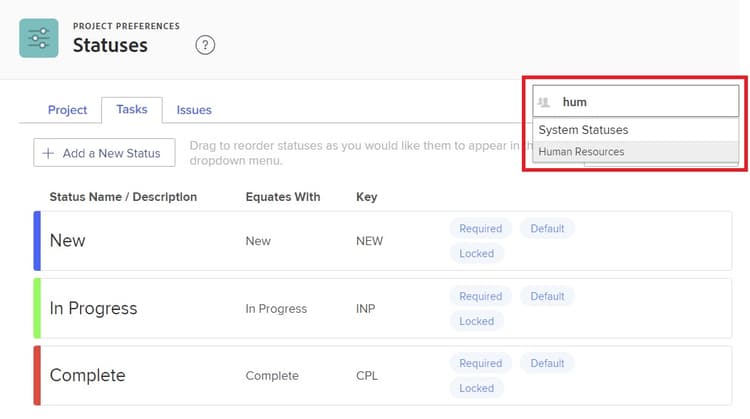Open the Issues tab
Screen dimensions: 750x419
tap(194, 110)
